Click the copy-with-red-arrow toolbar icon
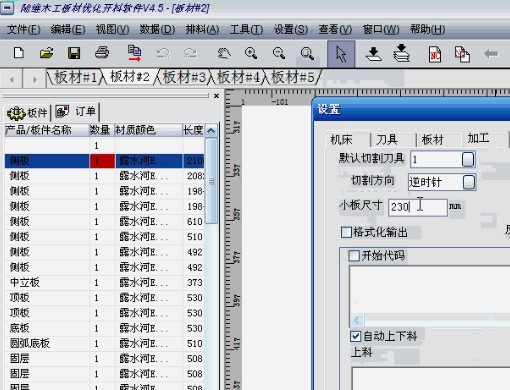The width and height of the screenshot is (510, 390). pyautogui.click(x=134, y=53)
